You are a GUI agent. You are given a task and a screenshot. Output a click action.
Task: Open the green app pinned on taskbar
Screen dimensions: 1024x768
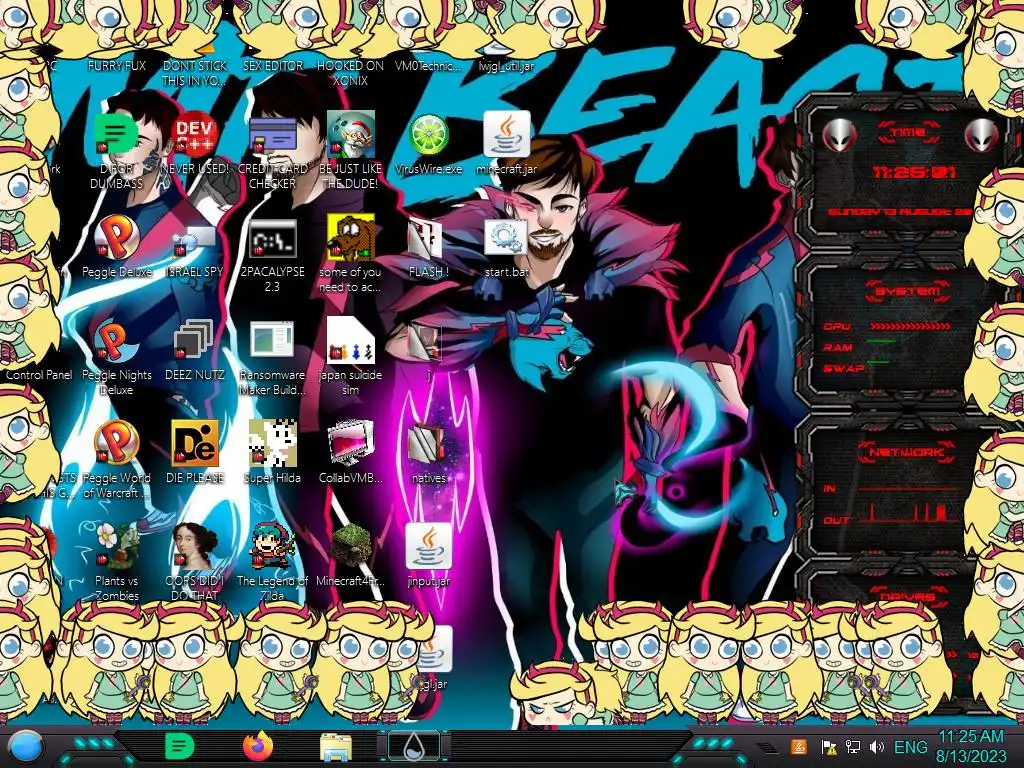[179, 746]
